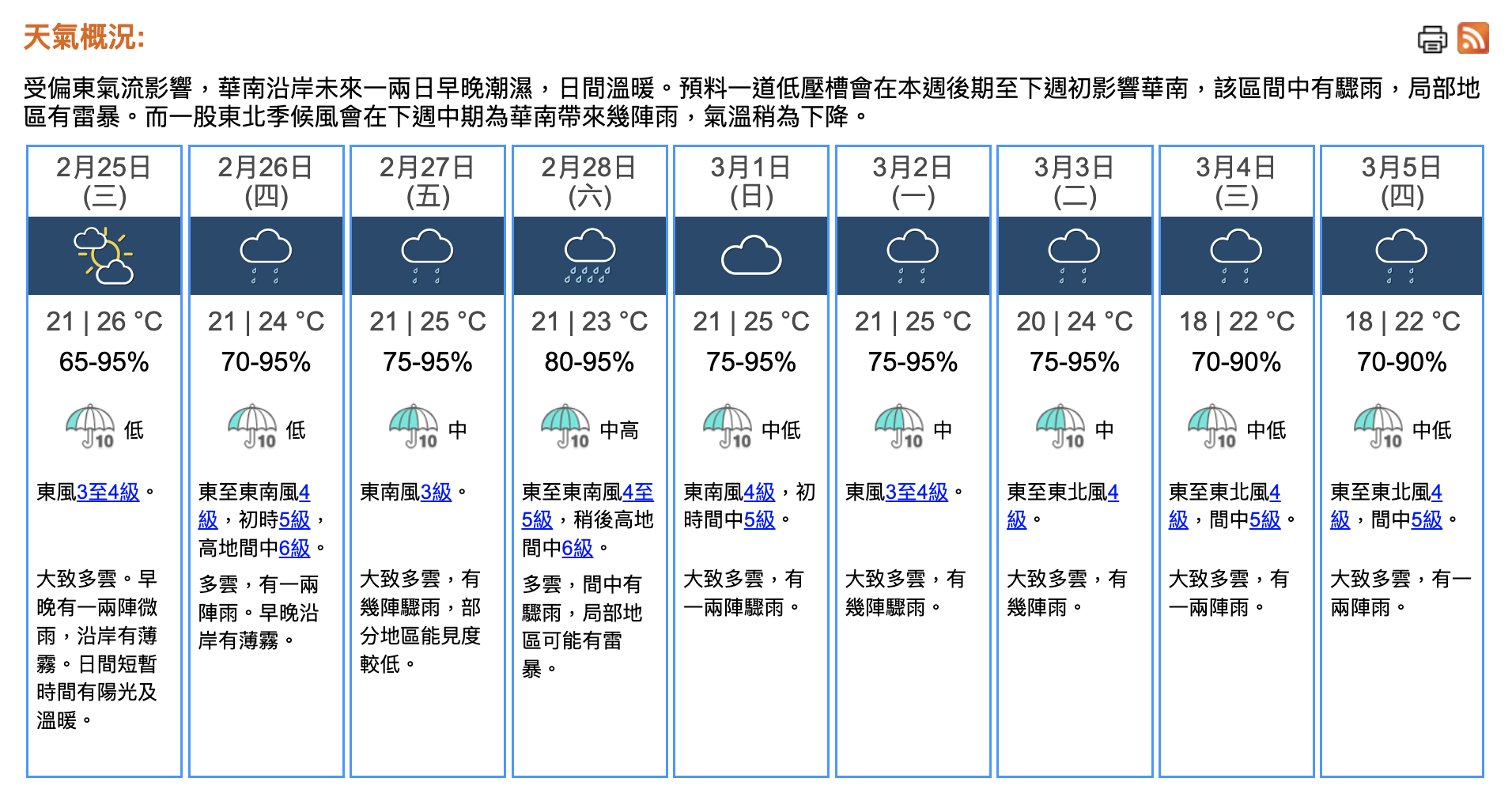Open the 6級 wind link under 2月28日
This screenshot has width=1512, height=797.
577,549
